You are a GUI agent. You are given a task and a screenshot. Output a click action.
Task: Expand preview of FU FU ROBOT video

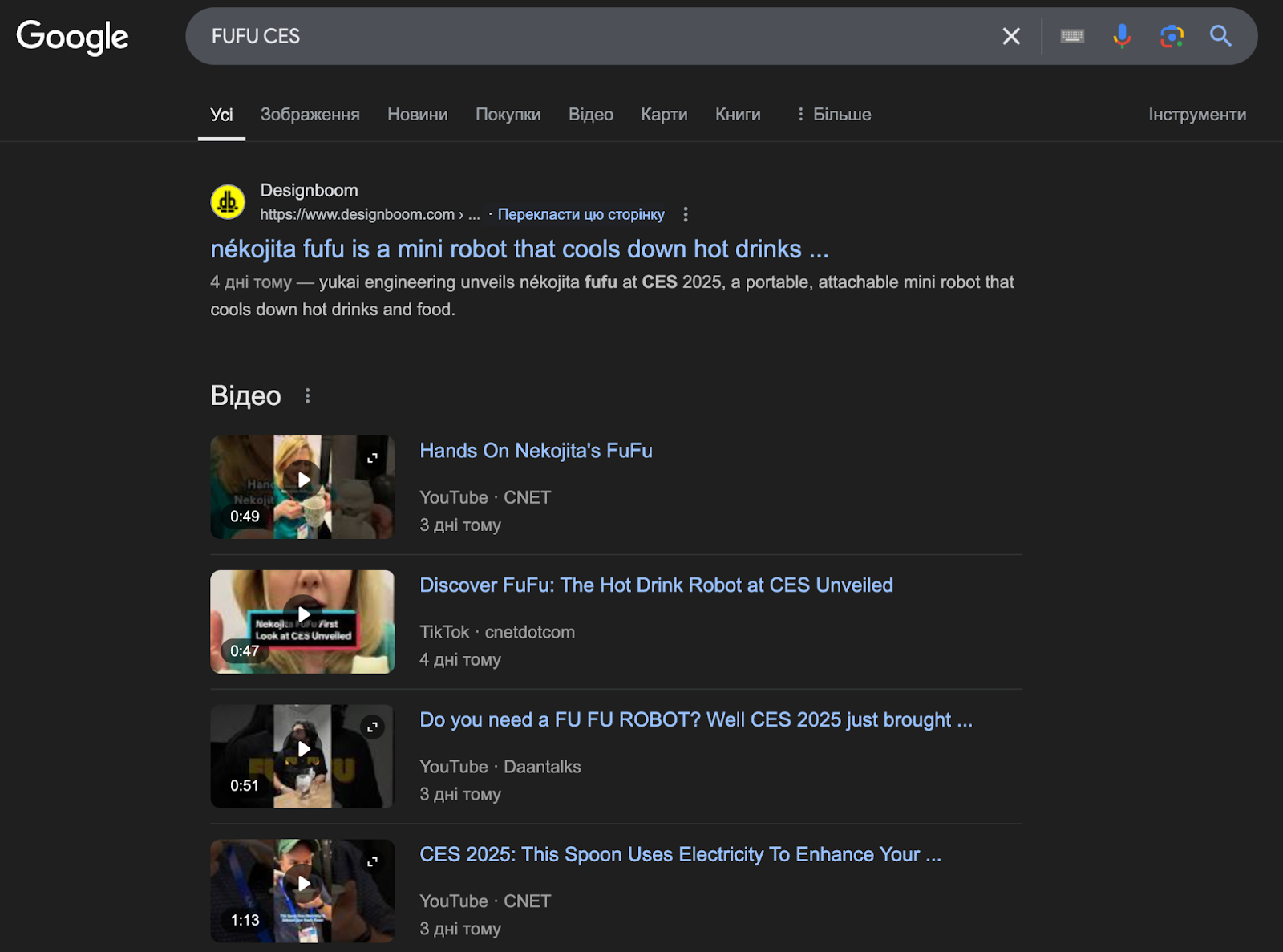coord(372,727)
